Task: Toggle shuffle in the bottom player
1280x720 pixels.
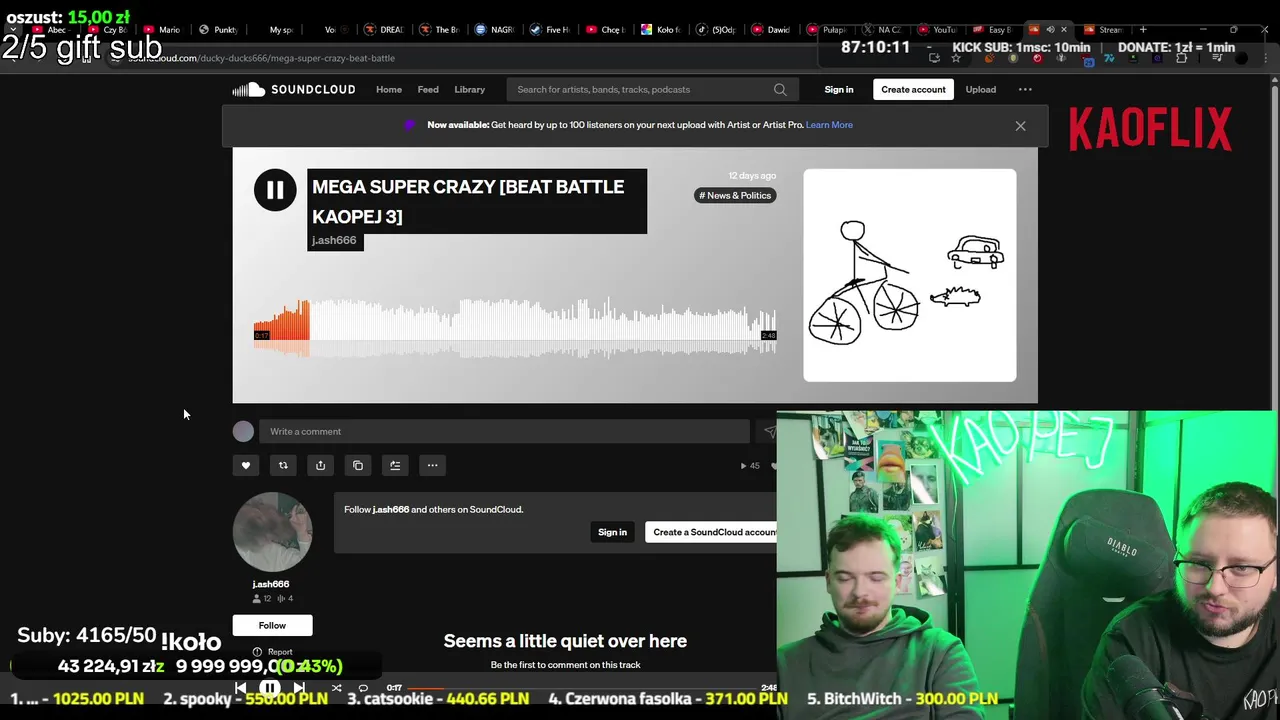Action: (x=336, y=688)
